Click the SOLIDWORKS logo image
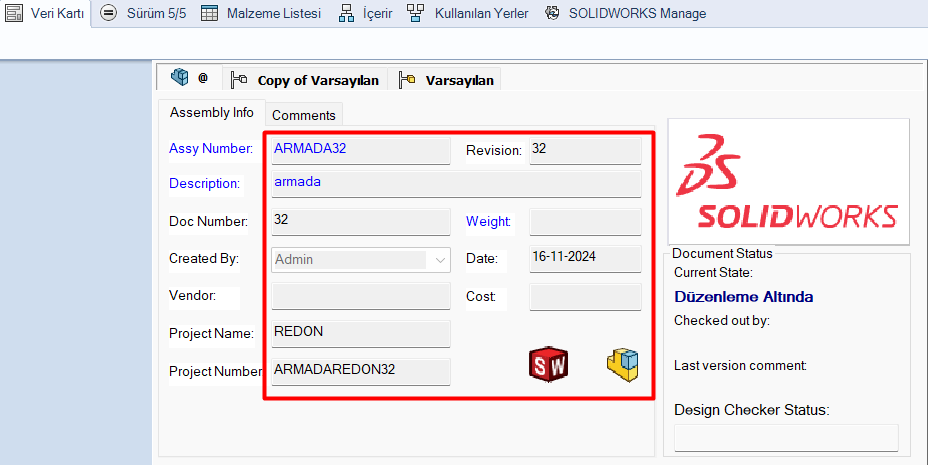Image resolution: width=928 pixels, height=465 pixels. (788, 182)
